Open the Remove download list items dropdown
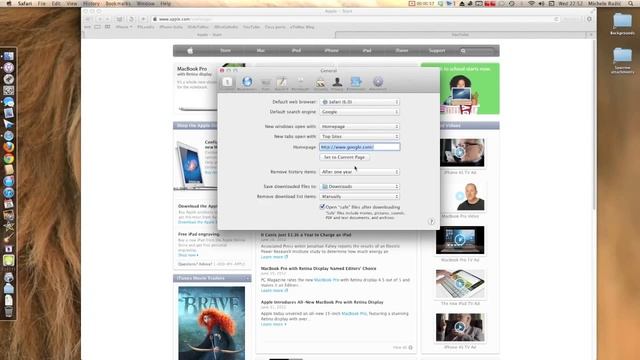This screenshot has width=640, height=360. [359, 196]
